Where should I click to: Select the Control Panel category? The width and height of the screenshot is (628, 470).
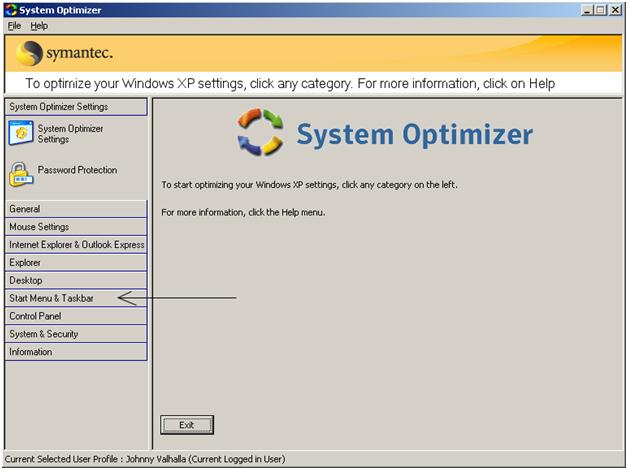tap(76, 316)
